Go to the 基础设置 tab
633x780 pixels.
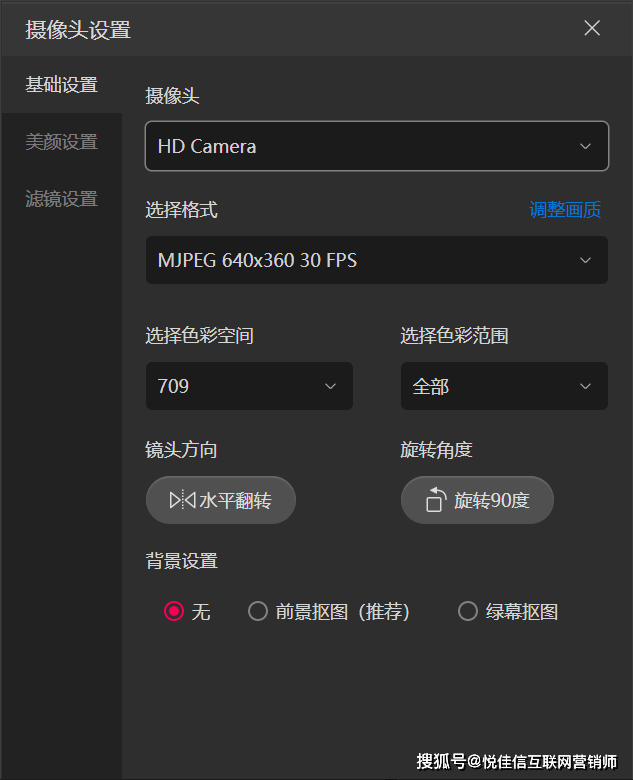tap(62, 85)
